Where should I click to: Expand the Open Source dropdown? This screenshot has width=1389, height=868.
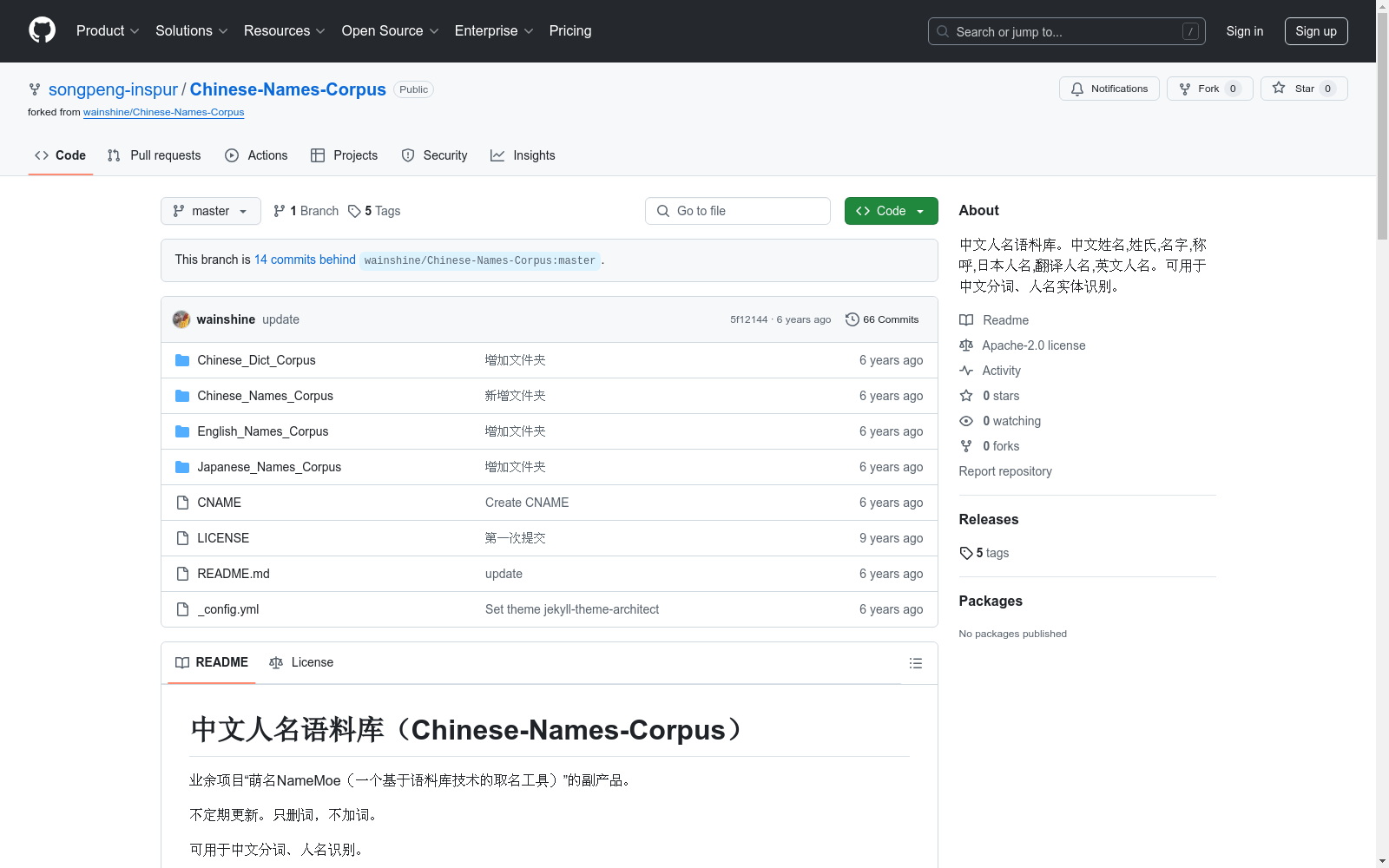[391, 30]
